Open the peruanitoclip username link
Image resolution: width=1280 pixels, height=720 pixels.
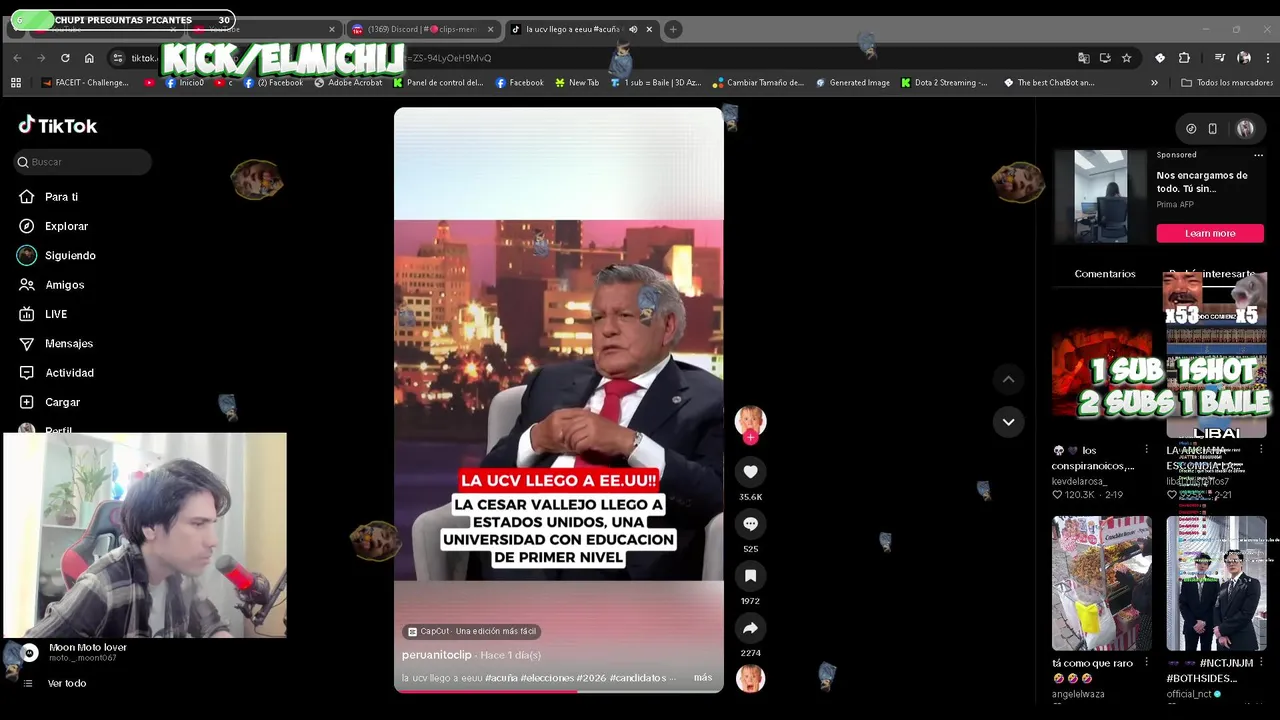[436, 655]
